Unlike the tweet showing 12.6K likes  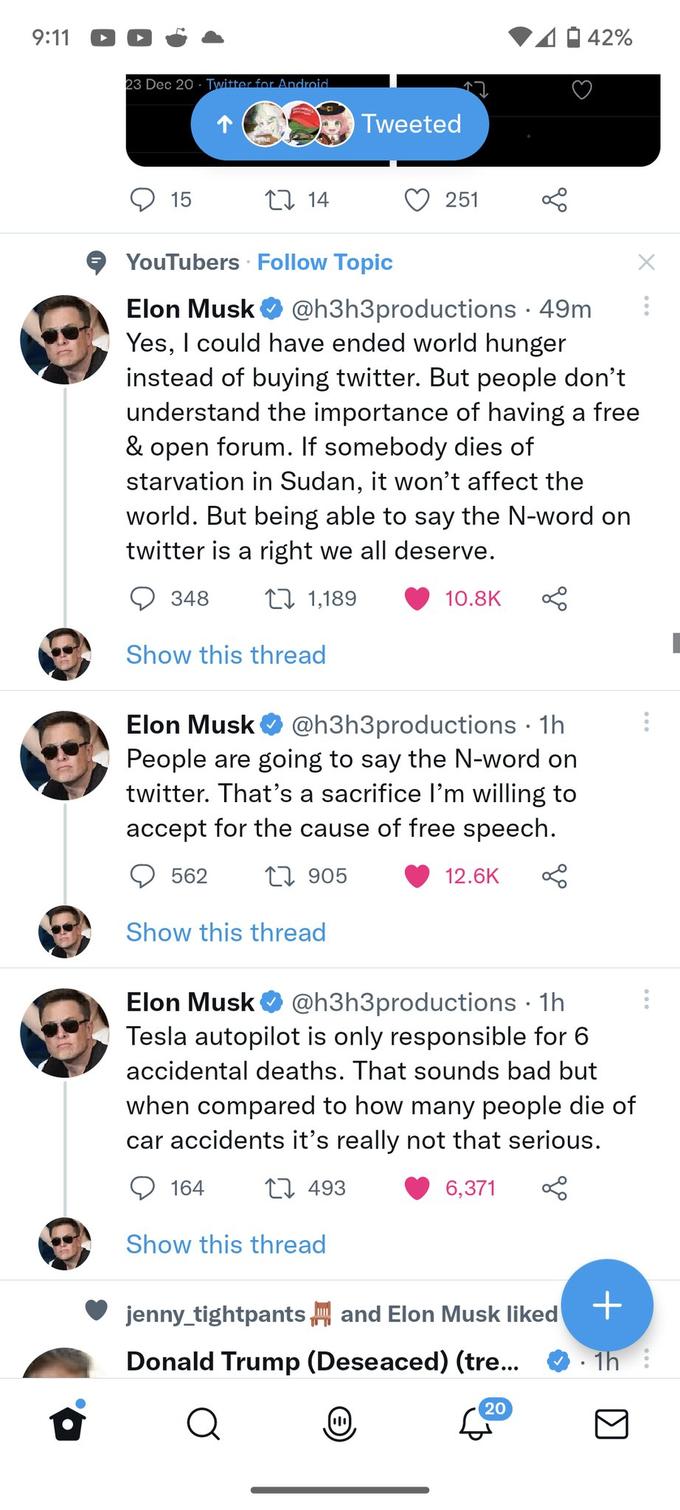(417, 876)
